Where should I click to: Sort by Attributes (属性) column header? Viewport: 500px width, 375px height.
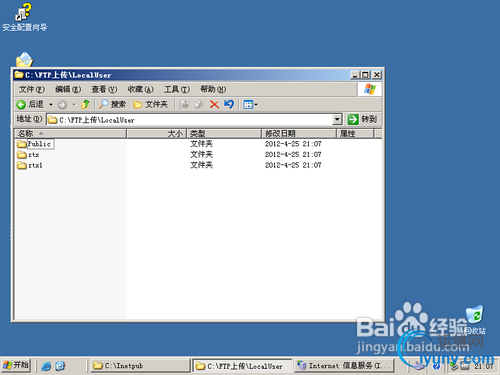coord(355,134)
